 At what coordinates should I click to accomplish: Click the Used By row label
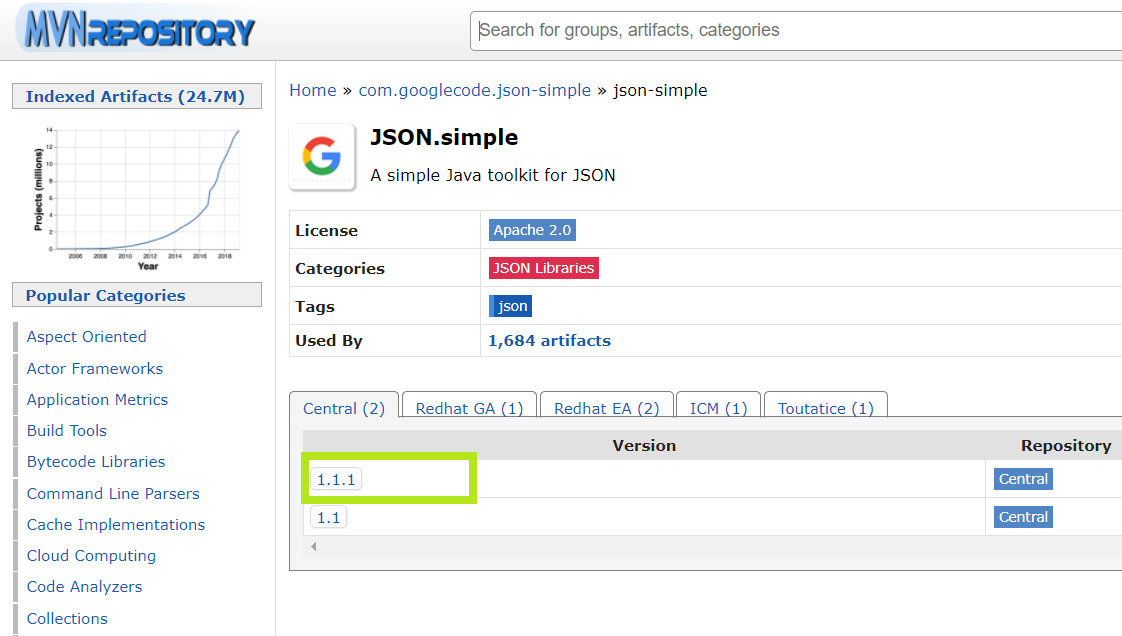328,341
